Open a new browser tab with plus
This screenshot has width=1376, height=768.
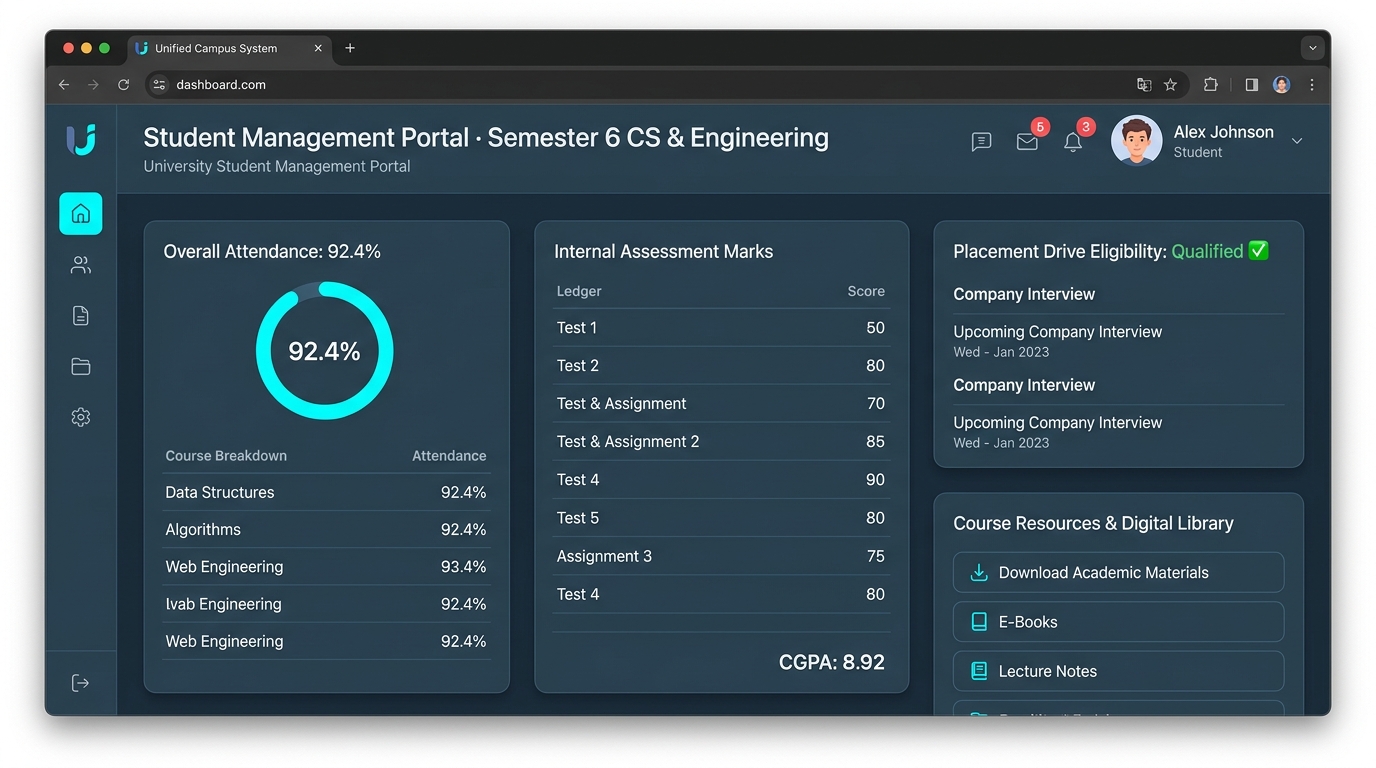[x=350, y=48]
